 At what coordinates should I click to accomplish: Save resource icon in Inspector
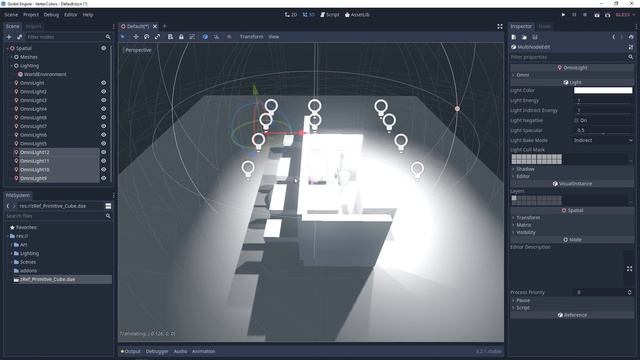coord(535,37)
